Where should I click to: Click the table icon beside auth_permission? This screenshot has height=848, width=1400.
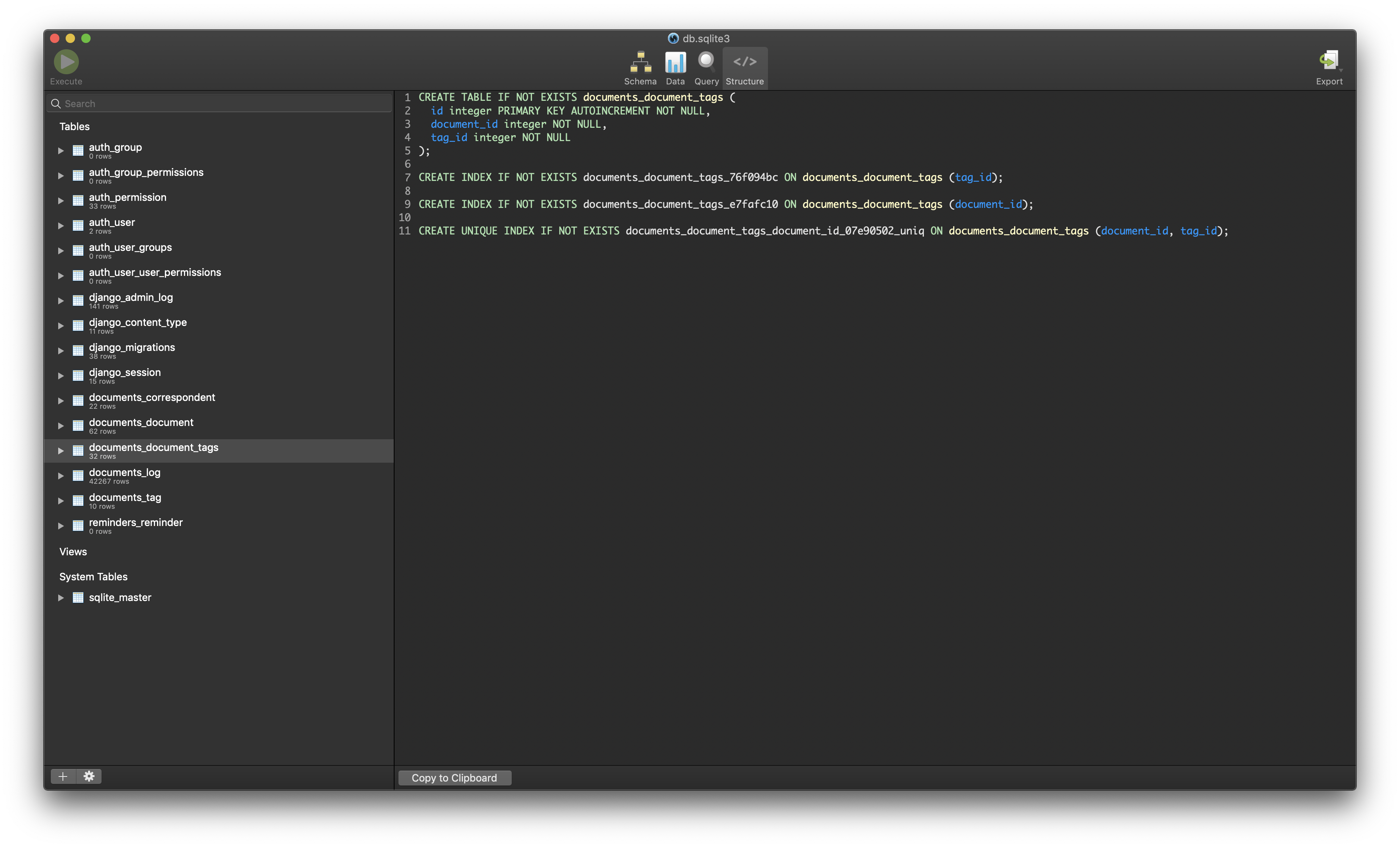pyautogui.click(x=78, y=200)
